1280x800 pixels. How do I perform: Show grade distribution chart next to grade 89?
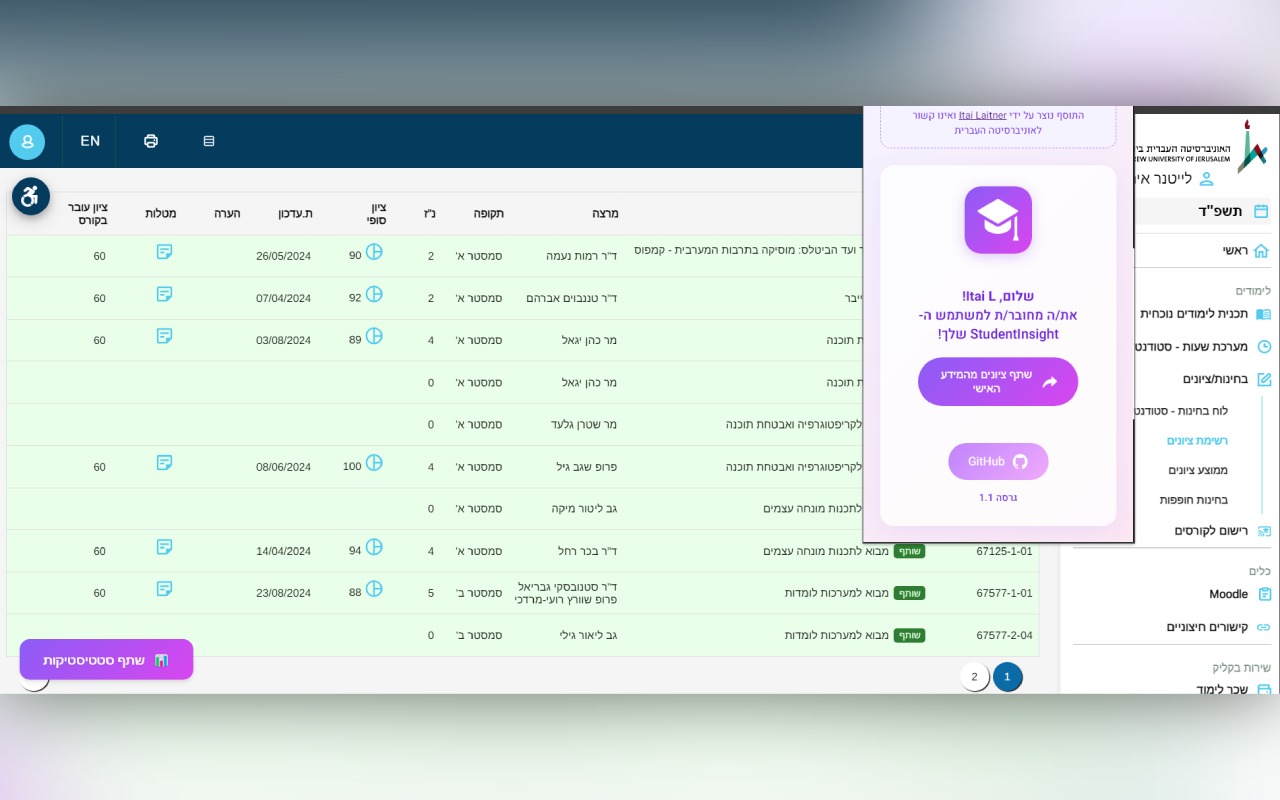(x=374, y=336)
